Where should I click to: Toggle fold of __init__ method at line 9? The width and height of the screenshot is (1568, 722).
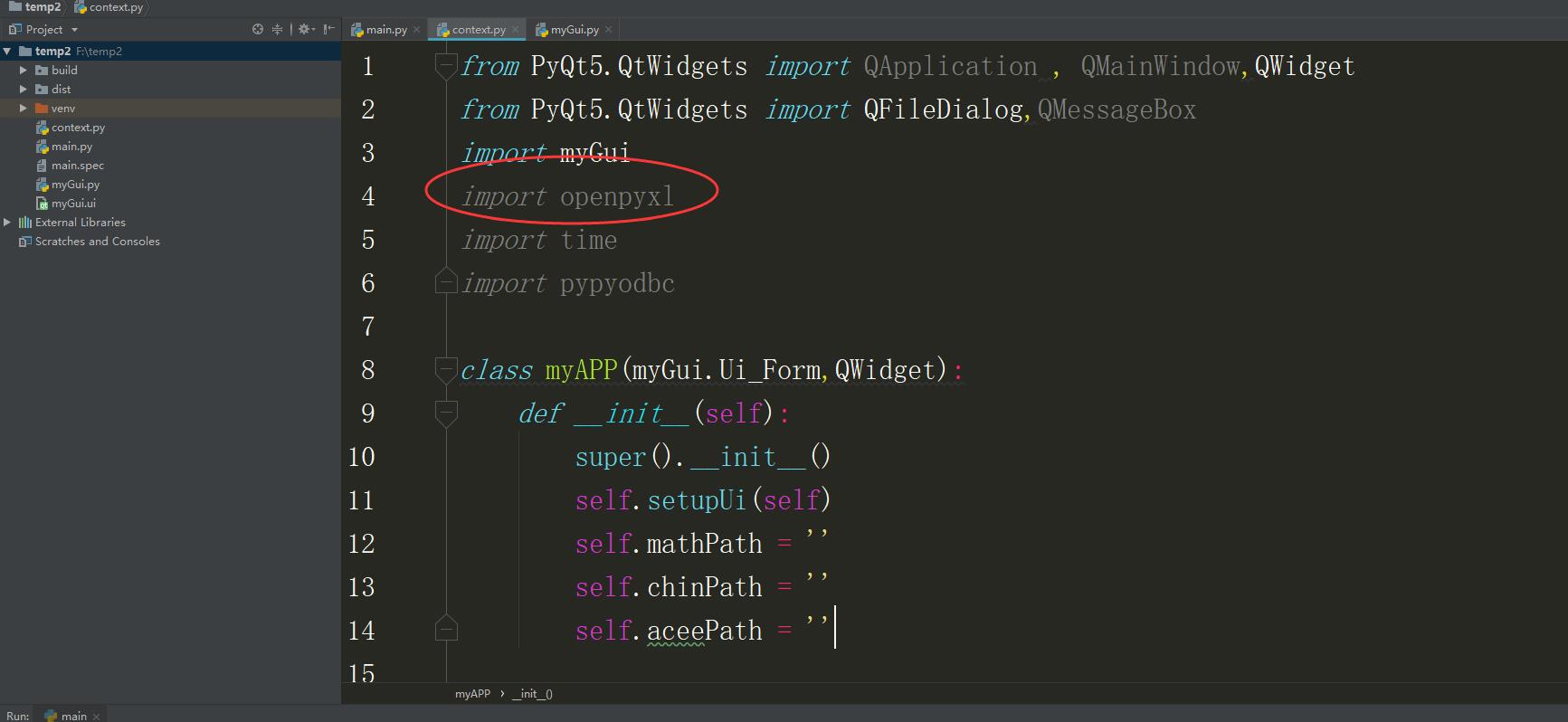(445, 413)
